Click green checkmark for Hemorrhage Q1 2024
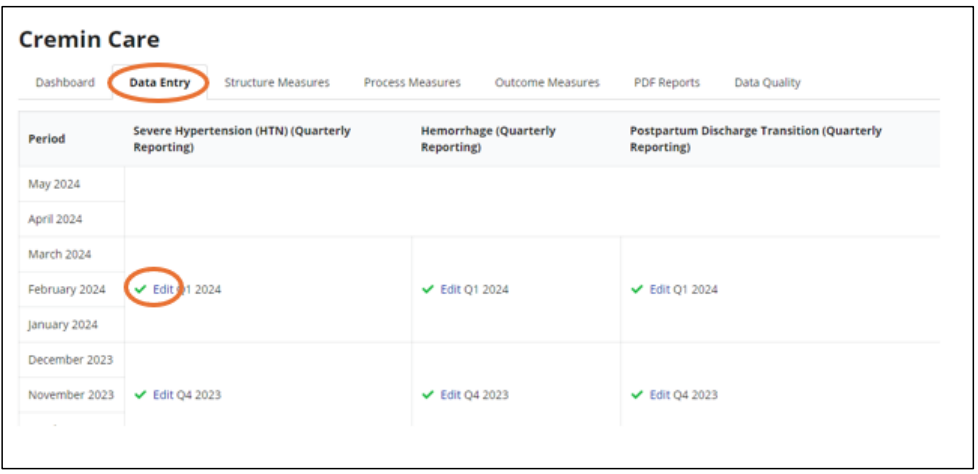 (428, 290)
